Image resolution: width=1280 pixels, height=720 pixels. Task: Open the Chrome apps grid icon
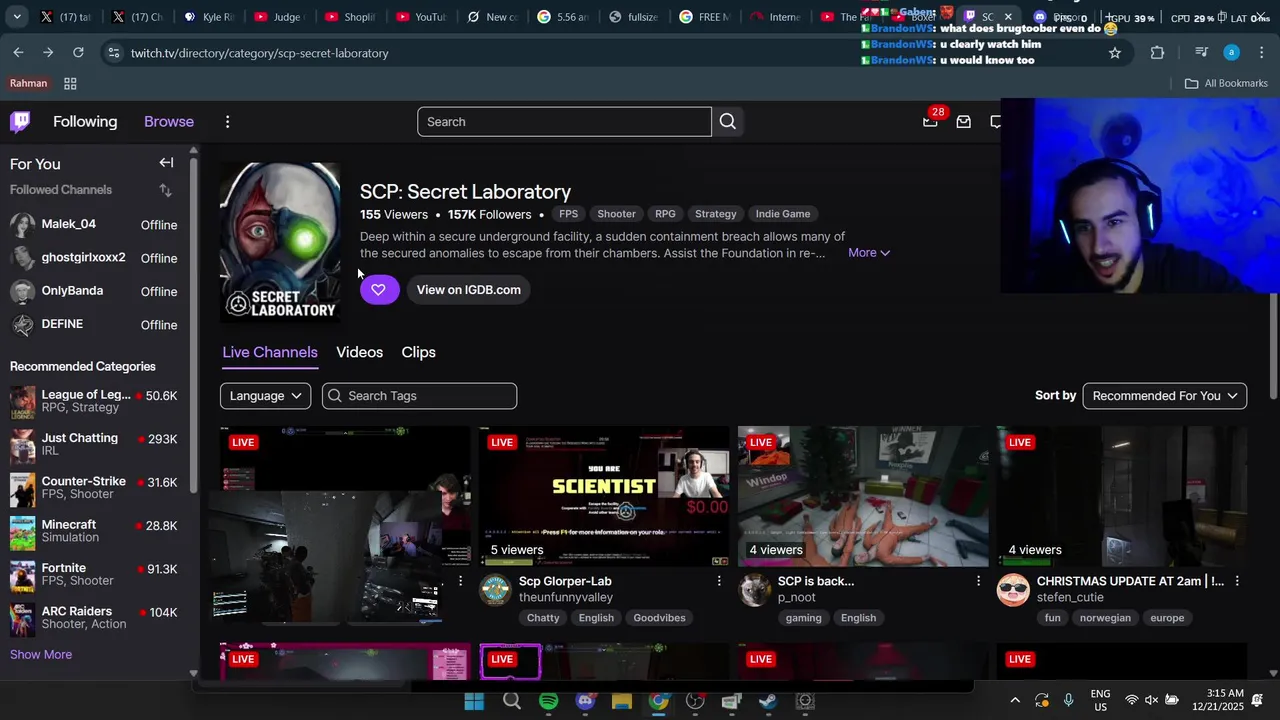70,84
